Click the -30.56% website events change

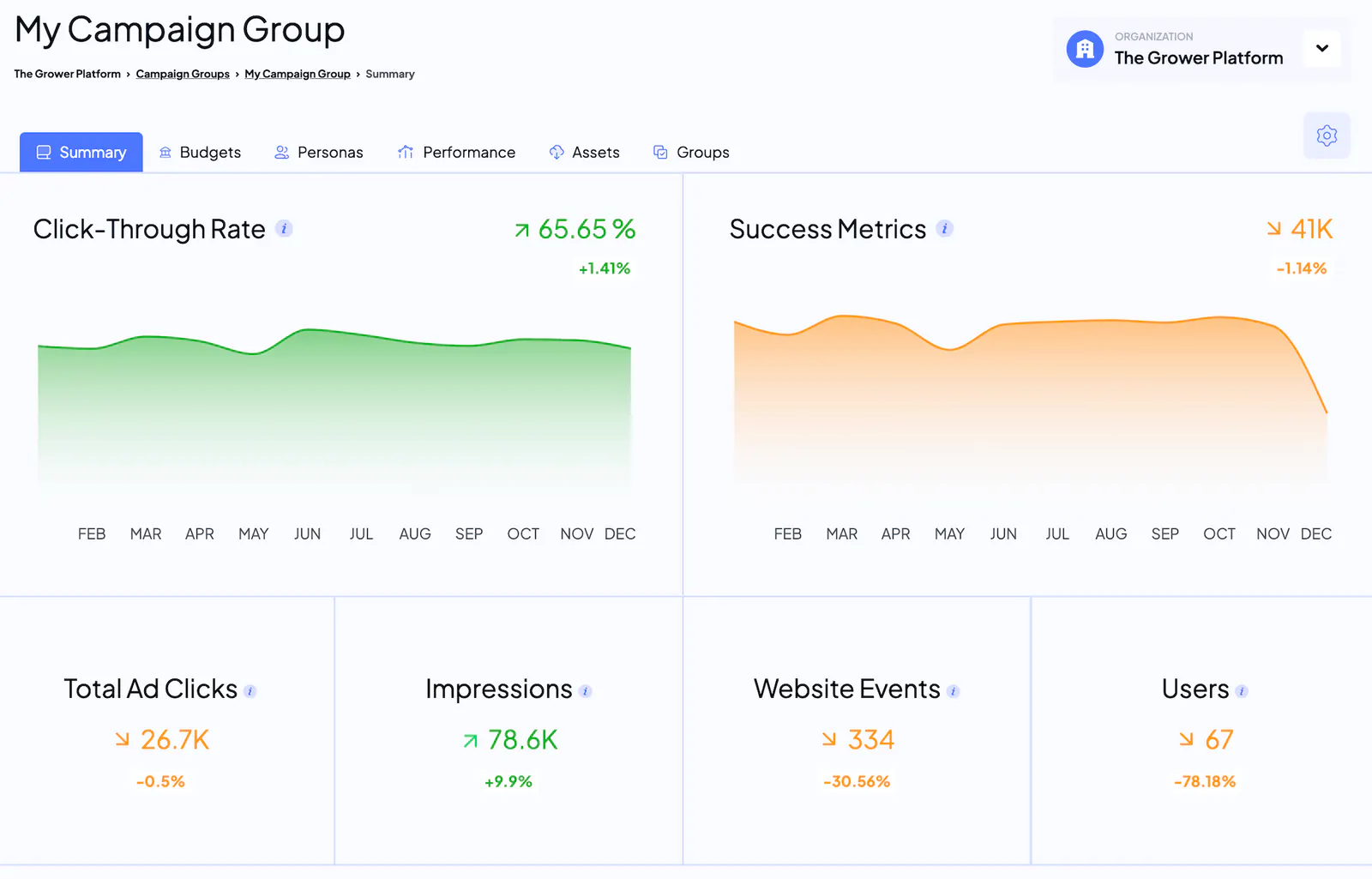coord(857,781)
